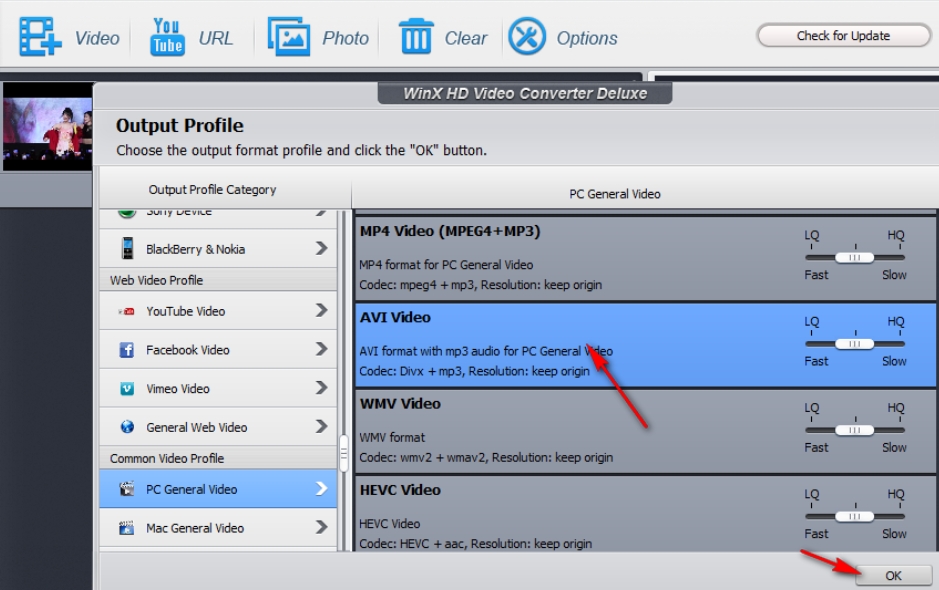939x590 pixels.
Task: Select Mac General Video profile category
Action: click(x=218, y=528)
